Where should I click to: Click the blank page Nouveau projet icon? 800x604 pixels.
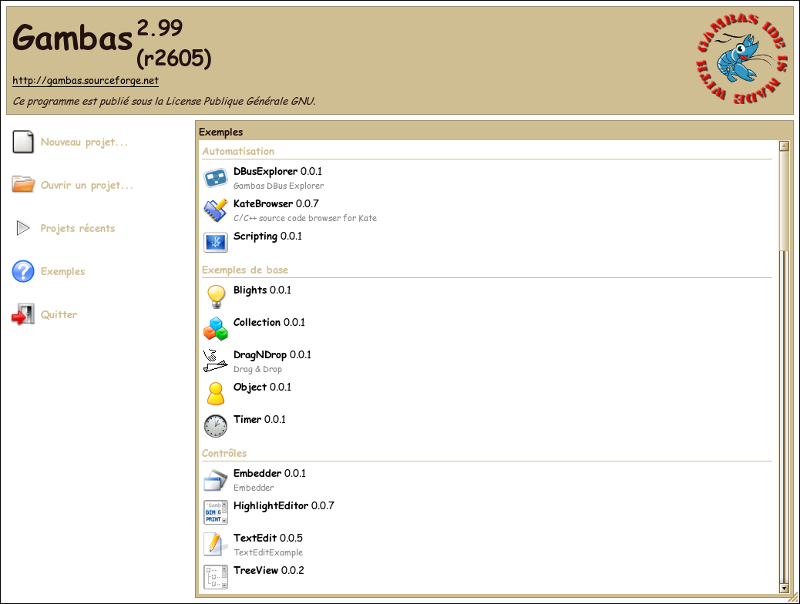pyautogui.click(x=23, y=142)
